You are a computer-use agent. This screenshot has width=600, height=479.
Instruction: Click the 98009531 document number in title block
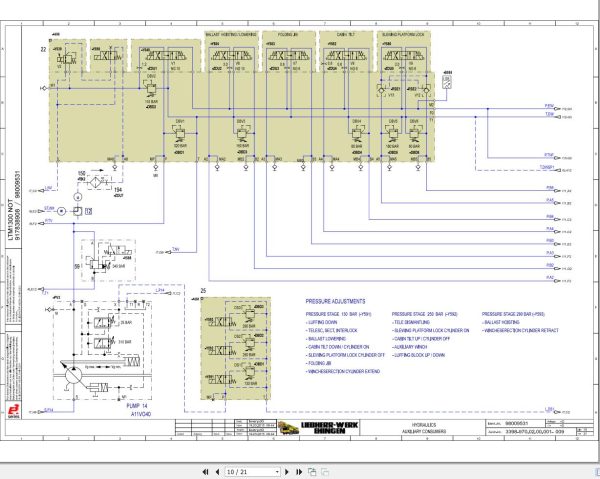pyautogui.click(x=517, y=424)
